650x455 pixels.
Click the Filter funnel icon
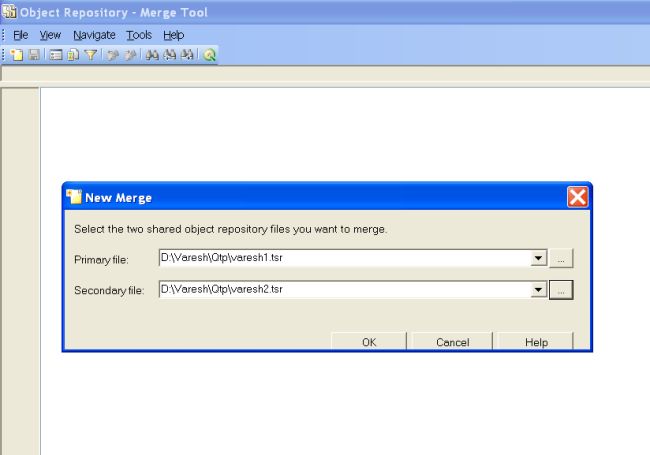(x=90, y=55)
